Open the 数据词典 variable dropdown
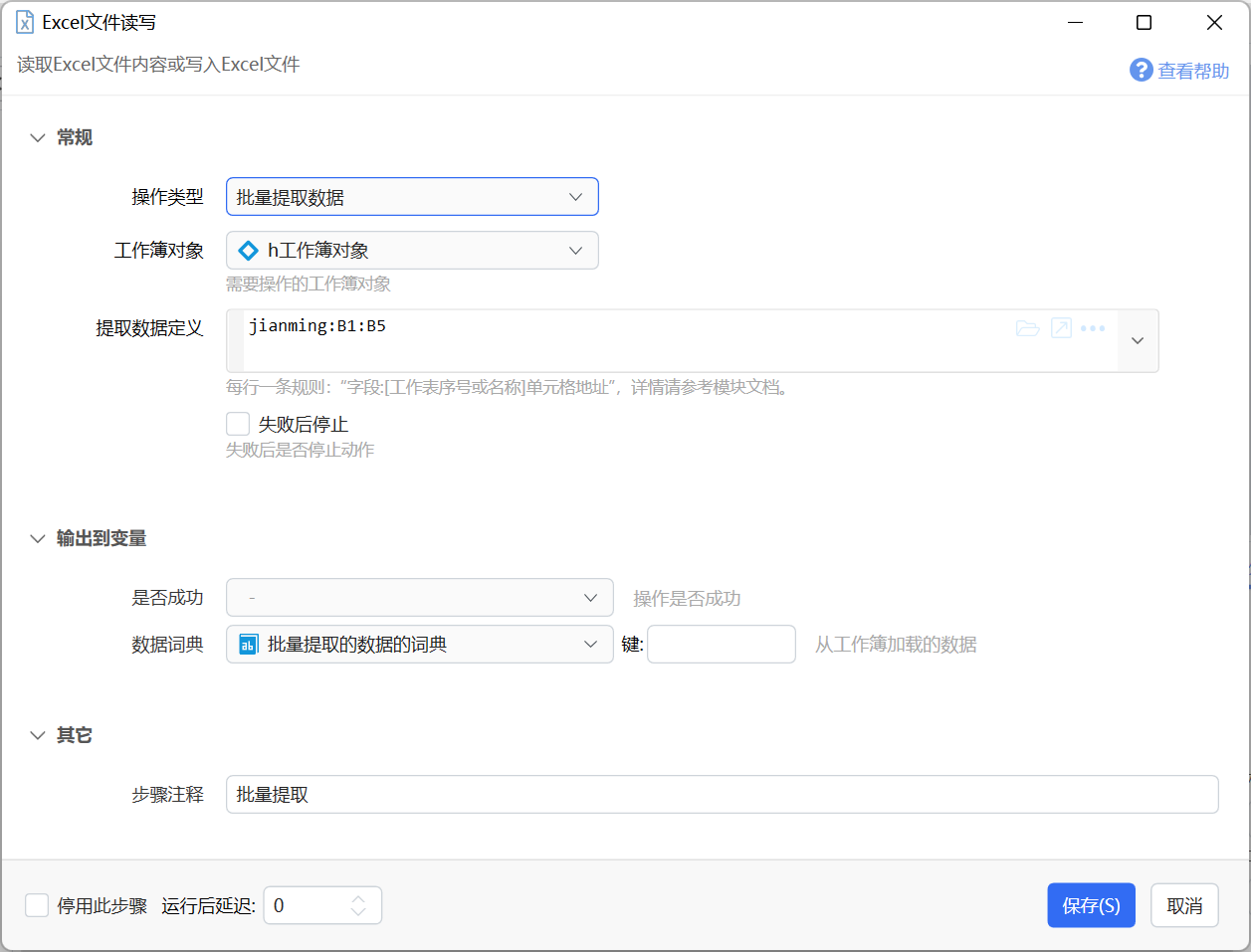The image size is (1251, 952). (x=420, y=644)
